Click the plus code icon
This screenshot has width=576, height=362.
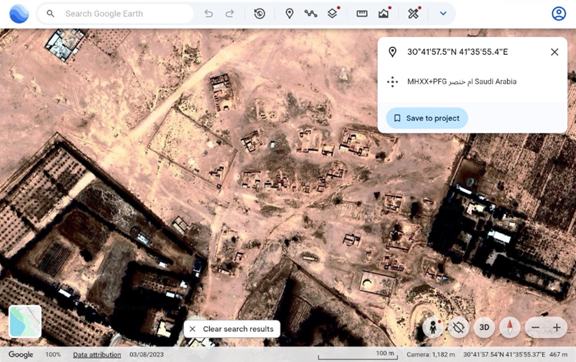(x=392, y=82)
